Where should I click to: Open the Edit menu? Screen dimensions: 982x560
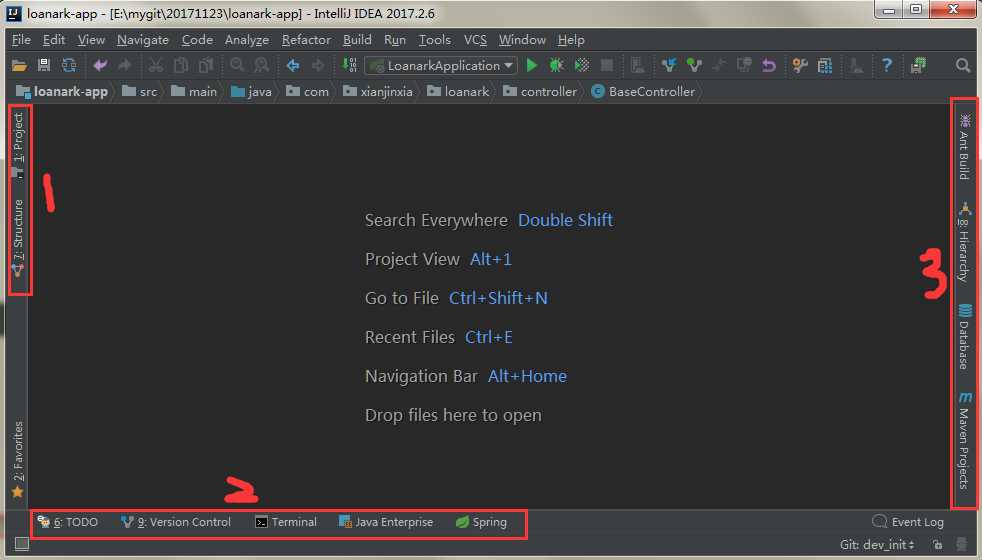54,39
